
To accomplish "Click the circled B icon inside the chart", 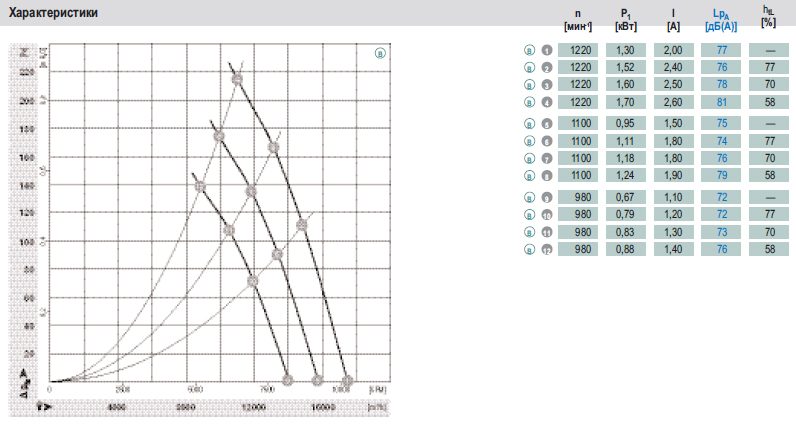I will click(x=380, y=53).
